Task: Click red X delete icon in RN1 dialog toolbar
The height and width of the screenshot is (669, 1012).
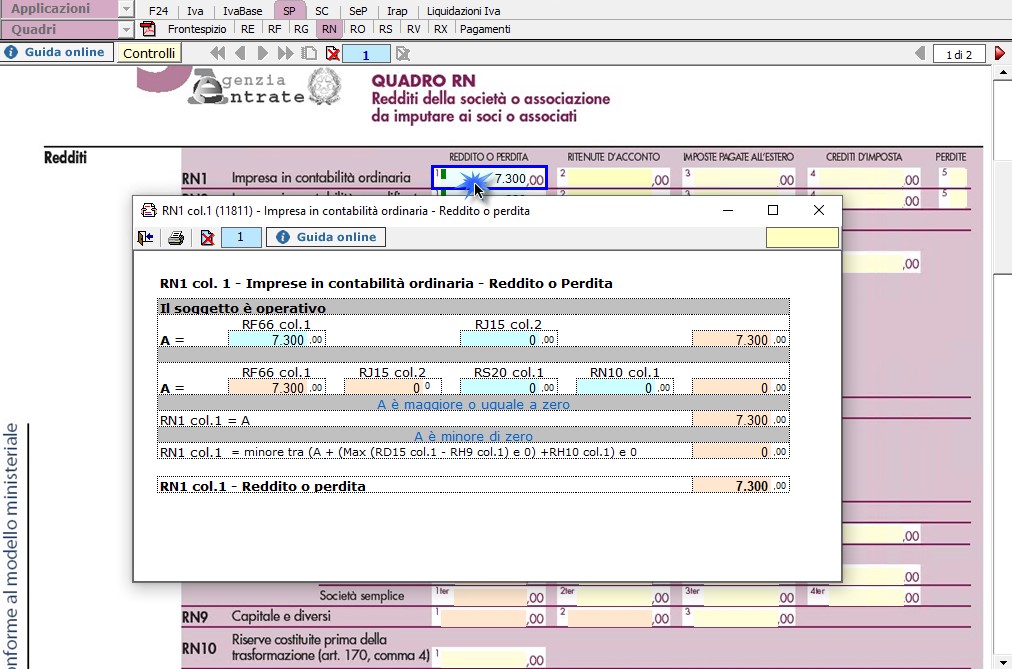Action: pyautogui.click(x=207, y=237)
